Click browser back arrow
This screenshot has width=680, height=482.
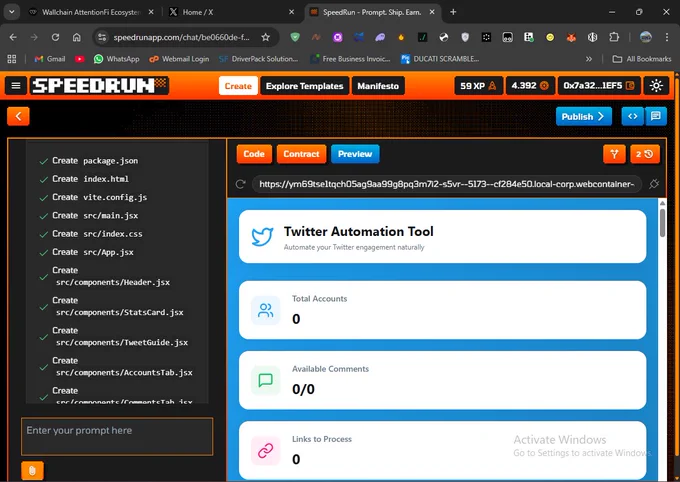[x=13, y=37]
